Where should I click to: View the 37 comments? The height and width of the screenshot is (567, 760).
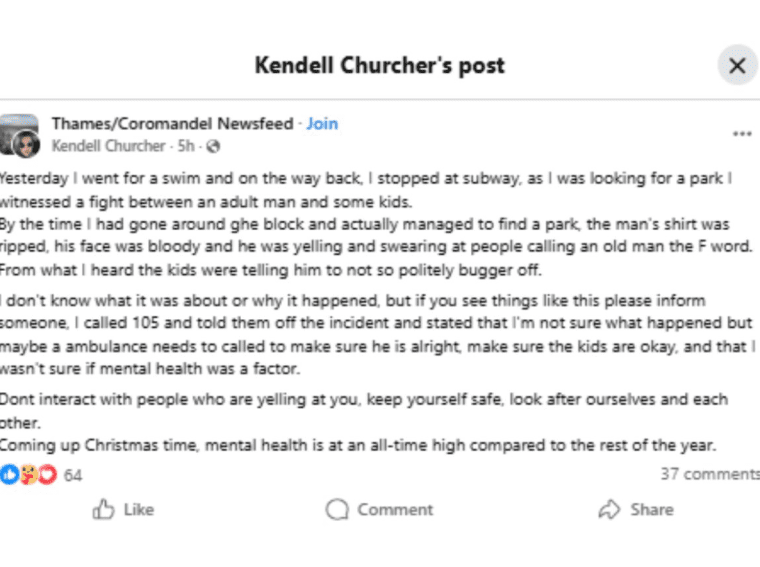tap(709, 474)
